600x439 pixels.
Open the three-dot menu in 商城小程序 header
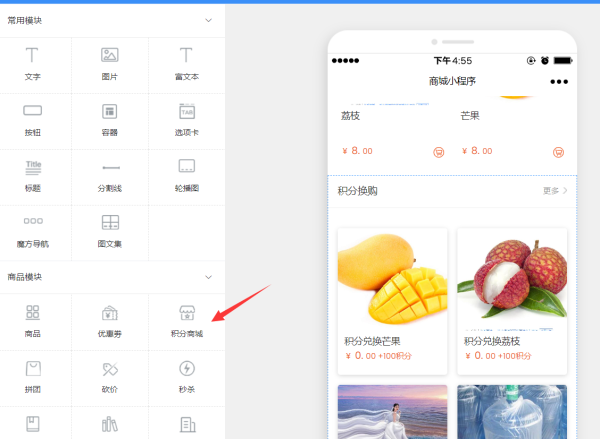(559, 82)
